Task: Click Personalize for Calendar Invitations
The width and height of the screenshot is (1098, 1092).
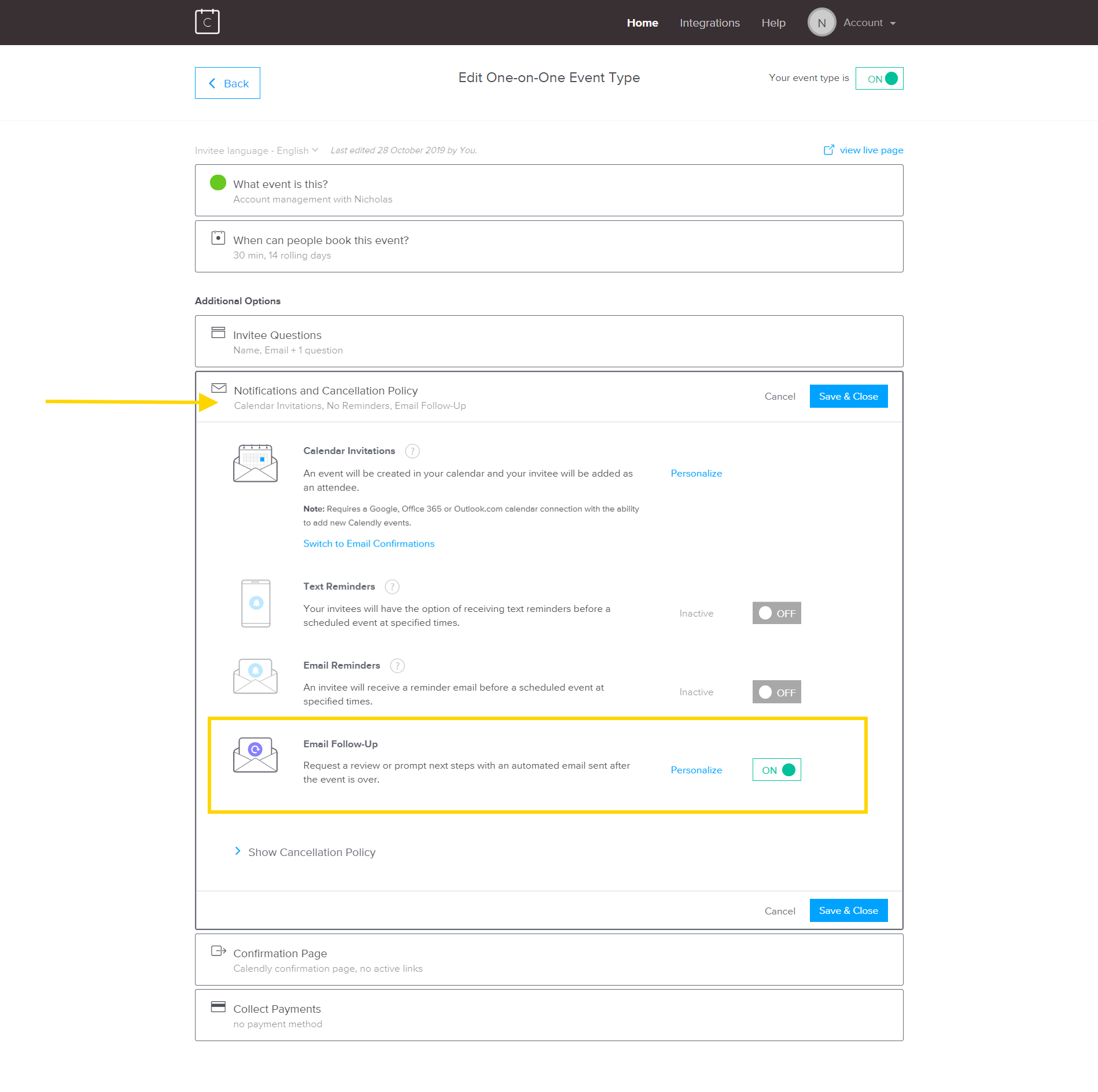Action: point(696,473)
